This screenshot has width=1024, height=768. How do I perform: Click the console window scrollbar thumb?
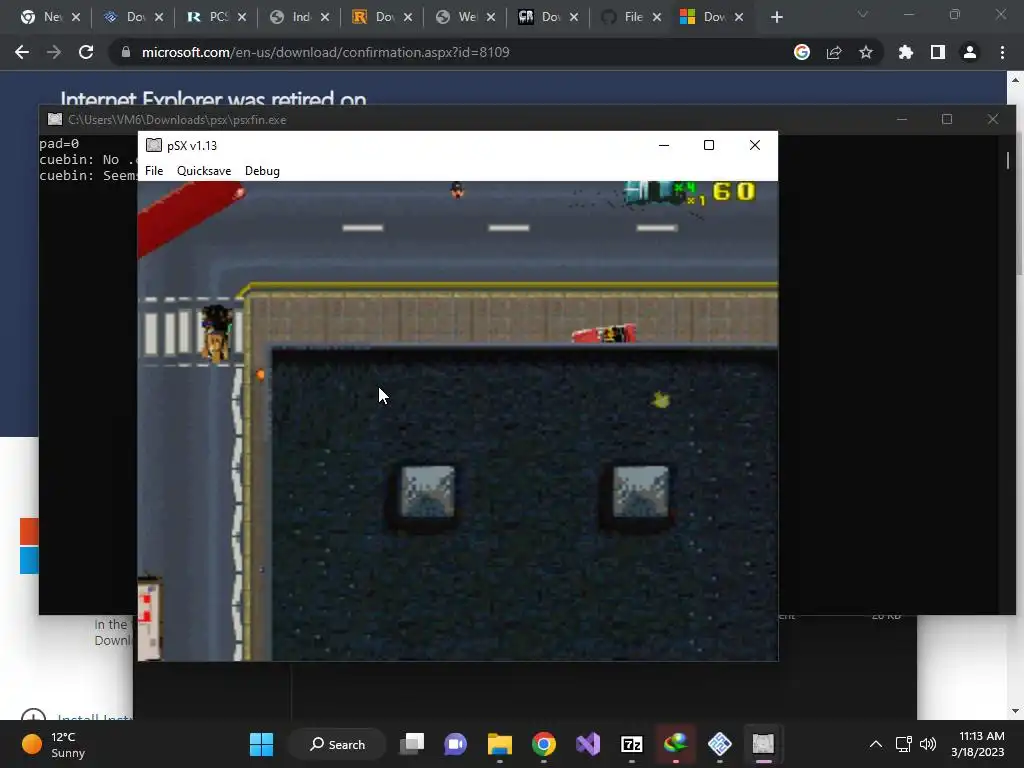pos(1008,160)
